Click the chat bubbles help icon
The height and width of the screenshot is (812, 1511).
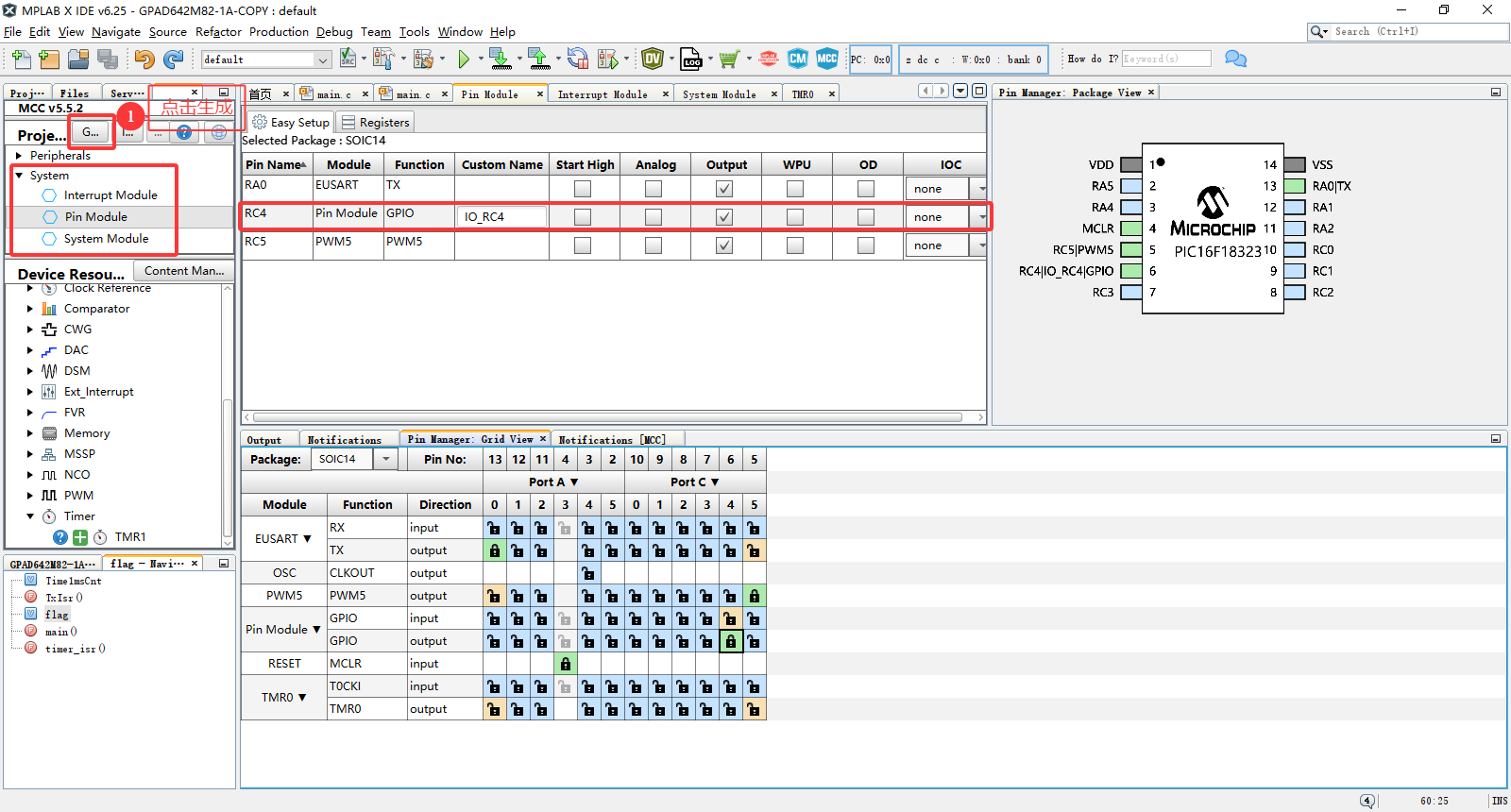tap(1236, 59)
